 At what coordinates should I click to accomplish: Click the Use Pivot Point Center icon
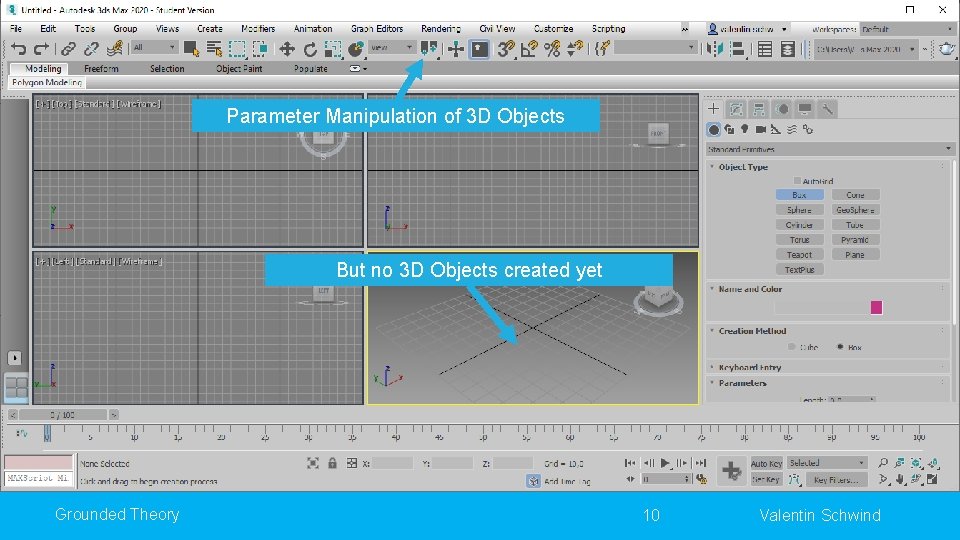point(429,49)
